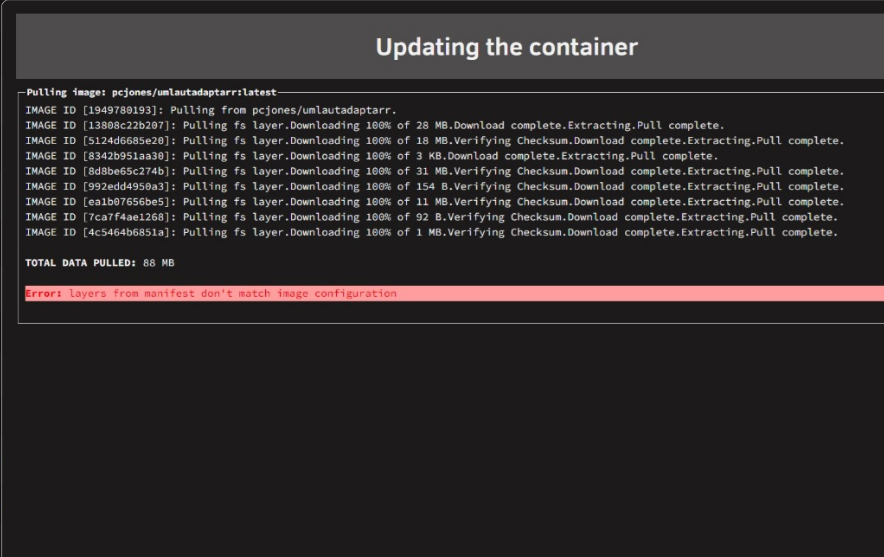Click the IMAGE ID 13808c22b207 log line

click(374, 125)
